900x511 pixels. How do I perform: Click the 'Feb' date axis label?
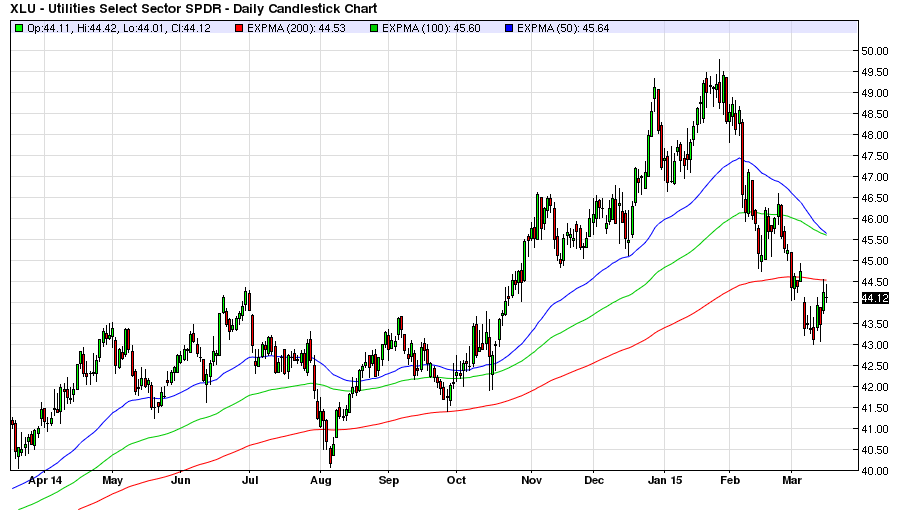coord(730,481)
